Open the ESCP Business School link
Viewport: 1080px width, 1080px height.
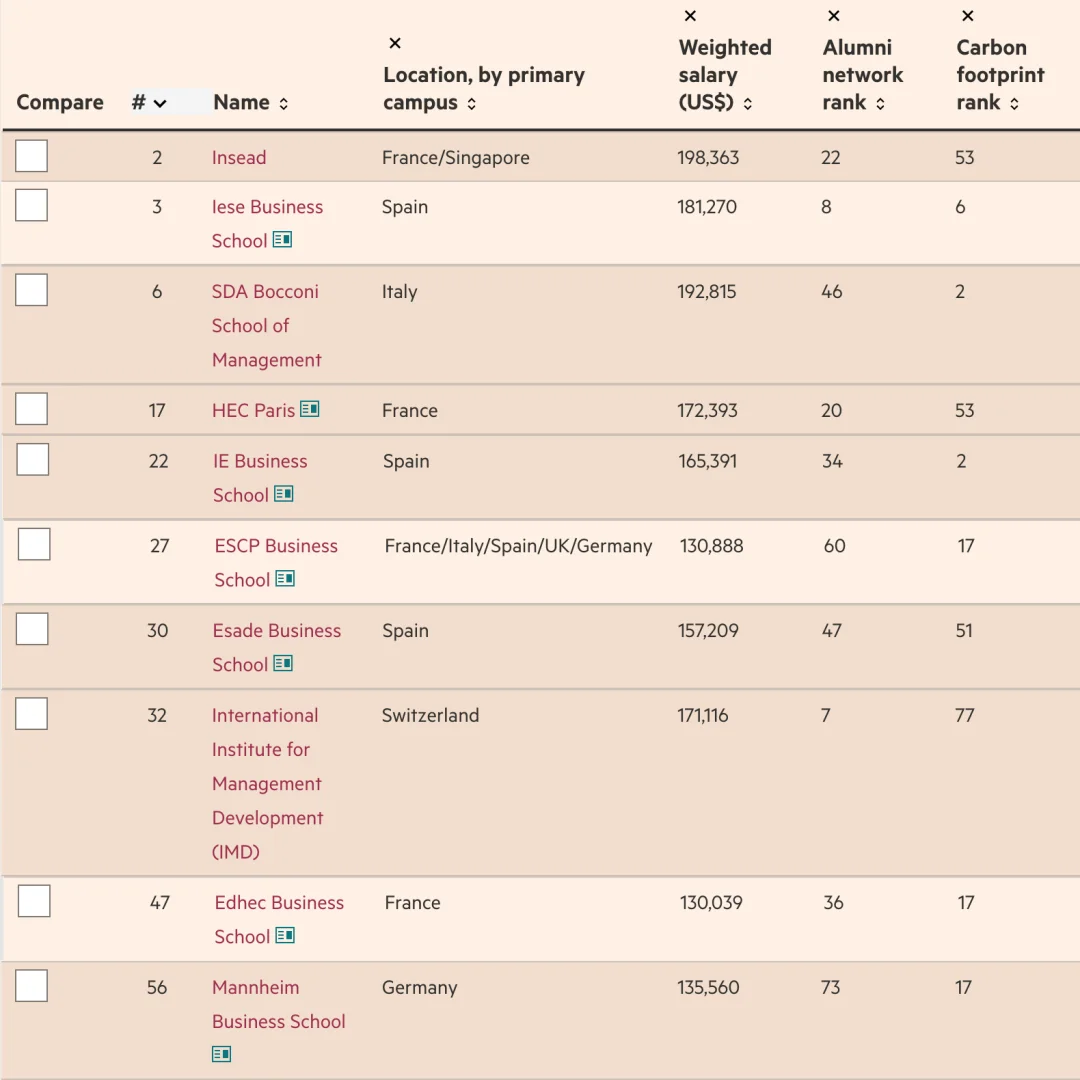point(276,546)
